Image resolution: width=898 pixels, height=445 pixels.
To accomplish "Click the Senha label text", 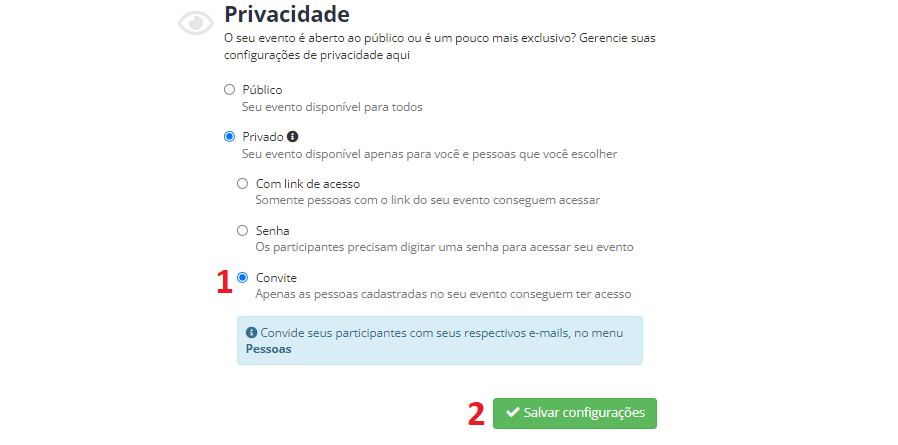I will pos(273,231).
